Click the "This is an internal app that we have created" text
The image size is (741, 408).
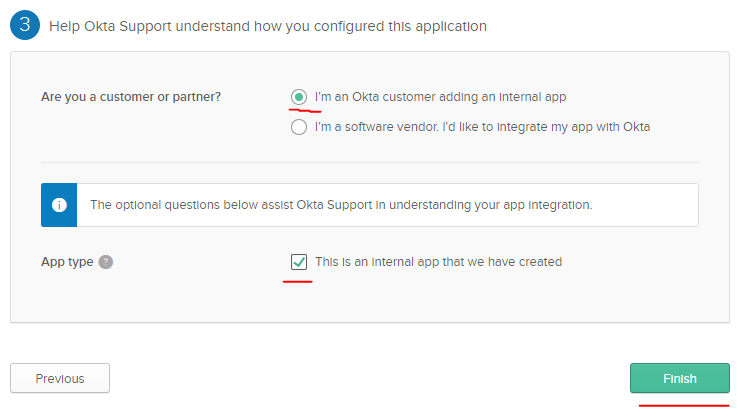click(x=439, y=262)
